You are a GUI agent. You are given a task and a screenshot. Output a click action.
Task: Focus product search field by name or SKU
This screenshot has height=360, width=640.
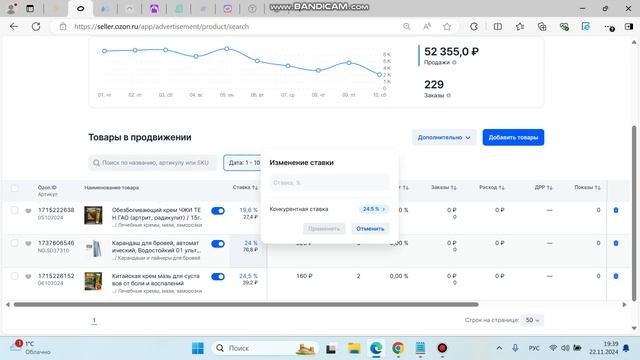(x=153, y=162)
